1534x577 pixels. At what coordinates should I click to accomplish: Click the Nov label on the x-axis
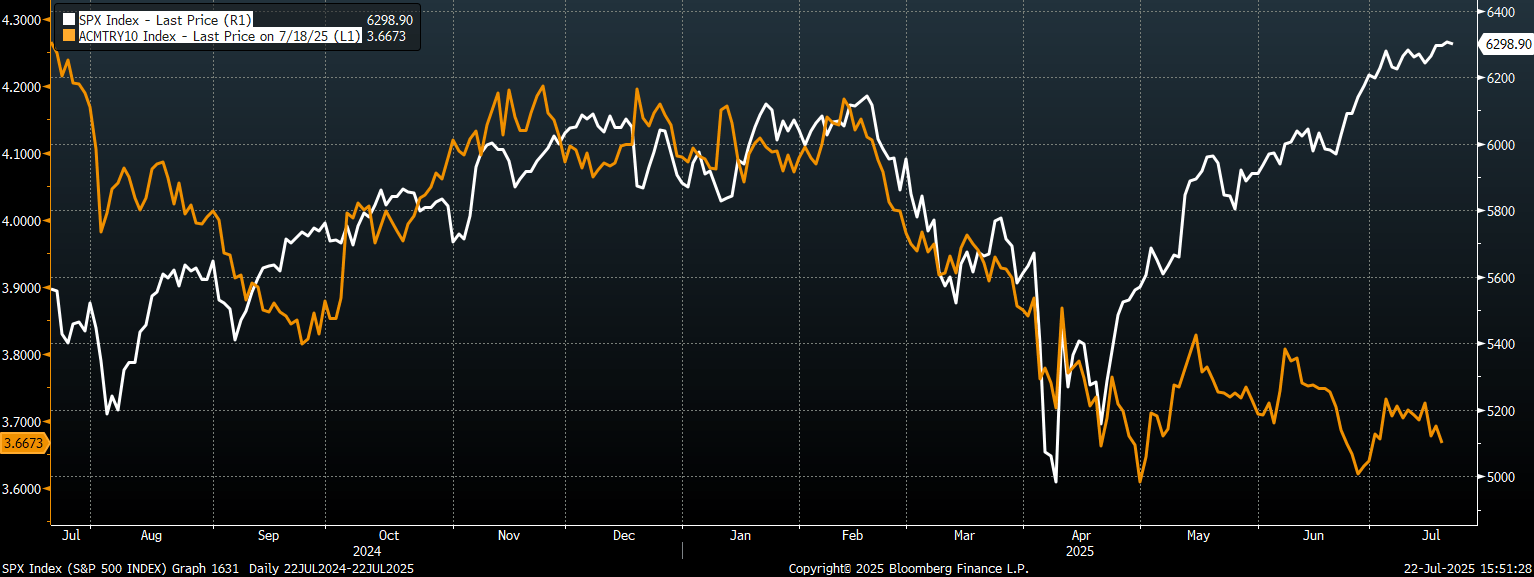click(508, 536)
